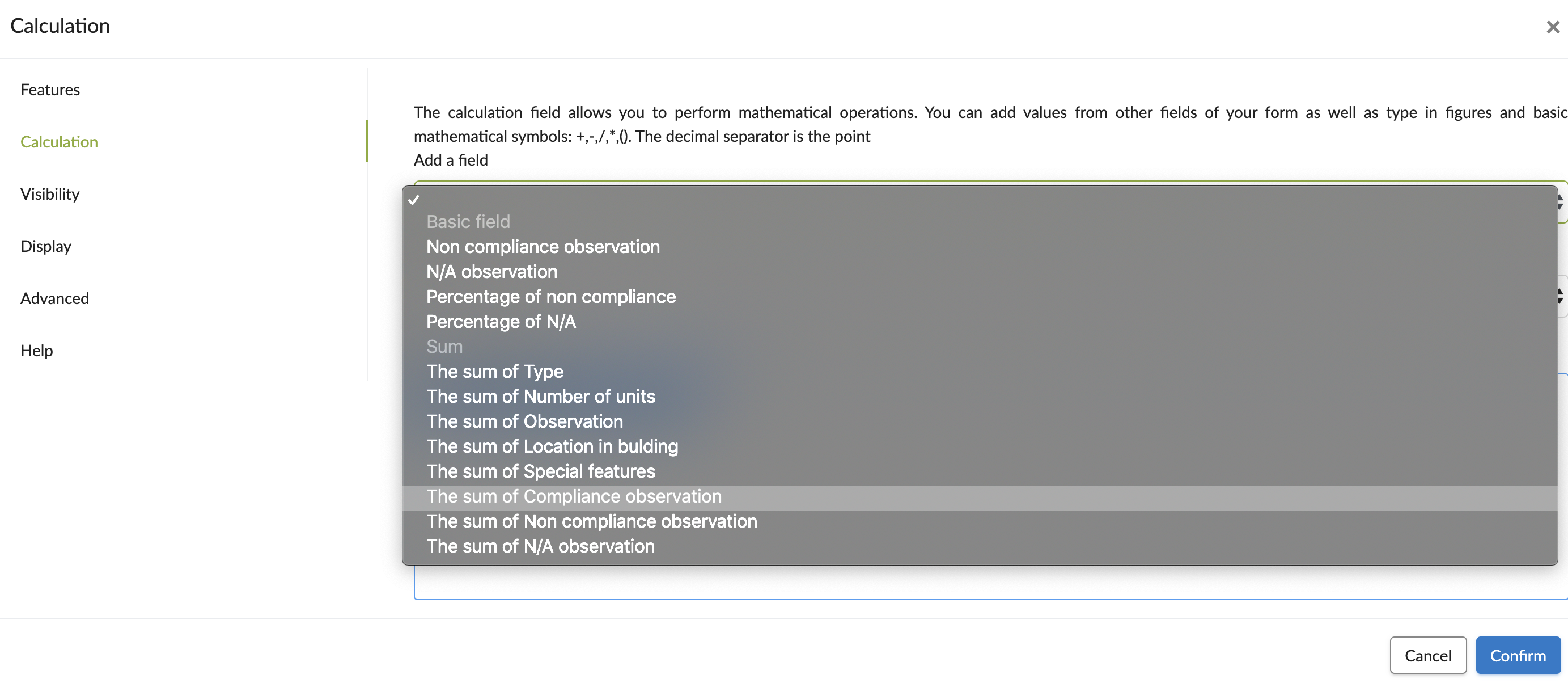Select The sum of Location in bulding
Viewport: 1568px width, 683px height.
[552, 446]
